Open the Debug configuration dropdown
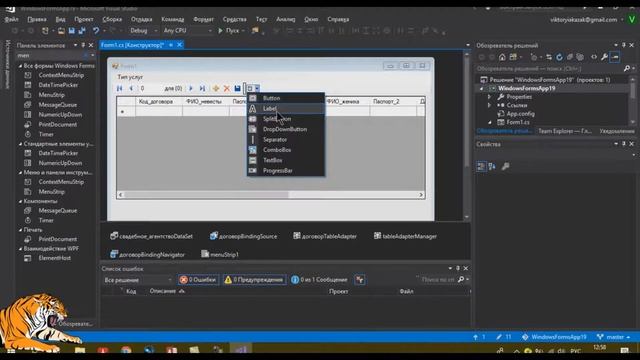 click(143, 31)
